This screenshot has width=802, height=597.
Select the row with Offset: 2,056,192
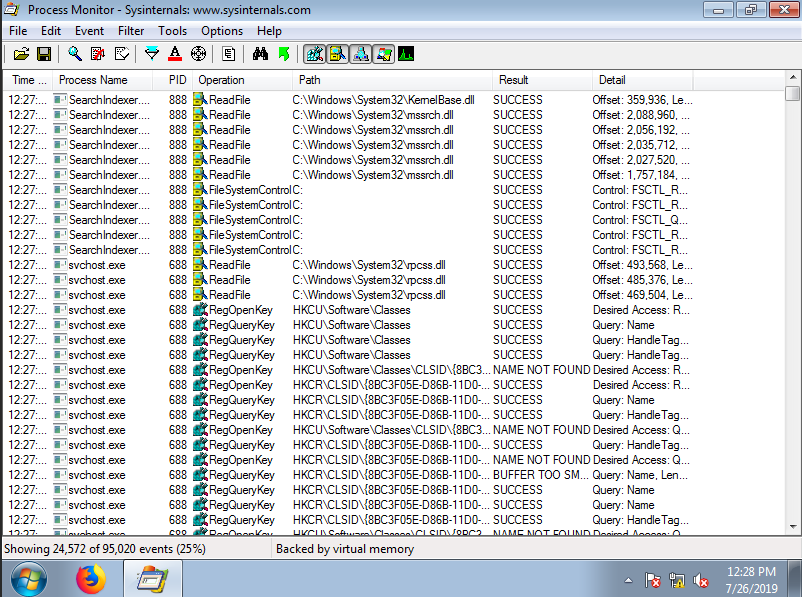[x=349, y=130]
